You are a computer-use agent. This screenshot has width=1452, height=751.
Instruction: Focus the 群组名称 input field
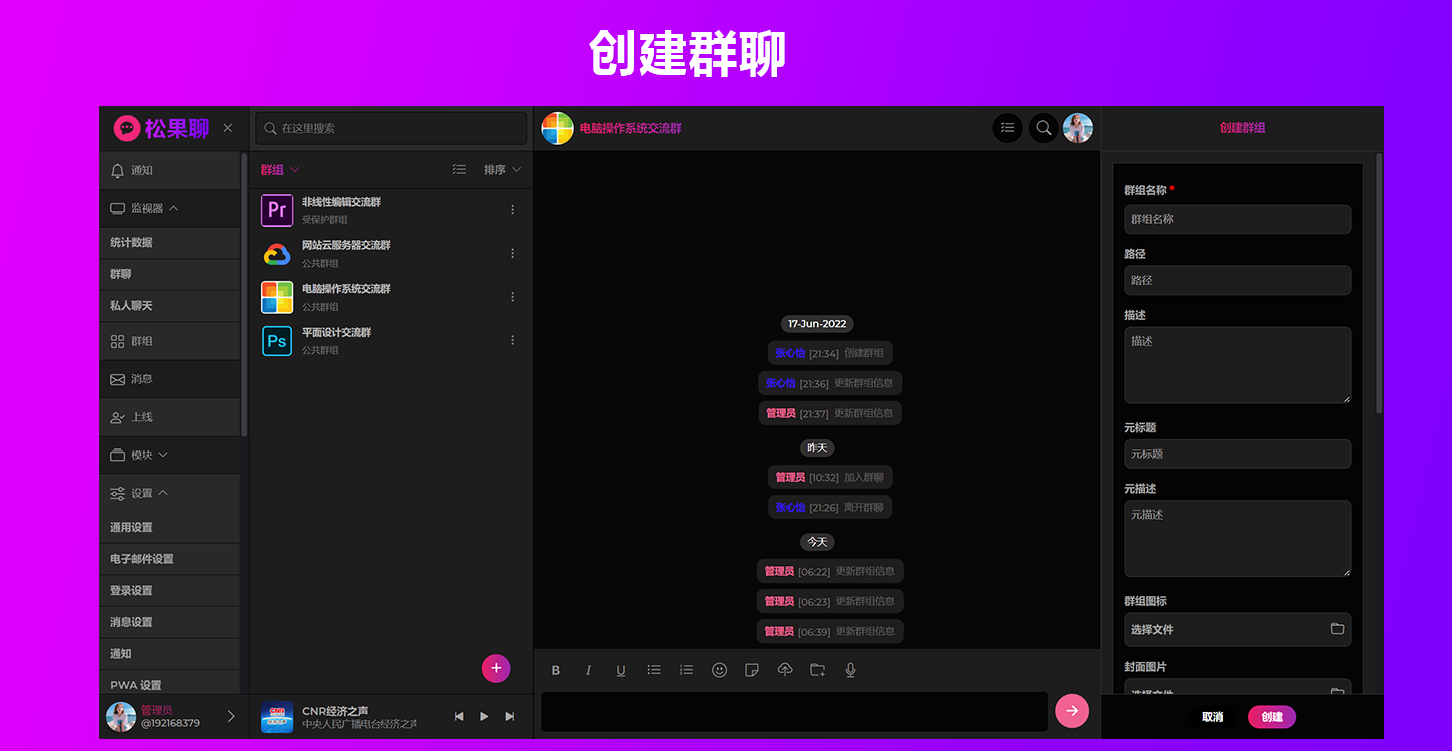[1237, 219]
